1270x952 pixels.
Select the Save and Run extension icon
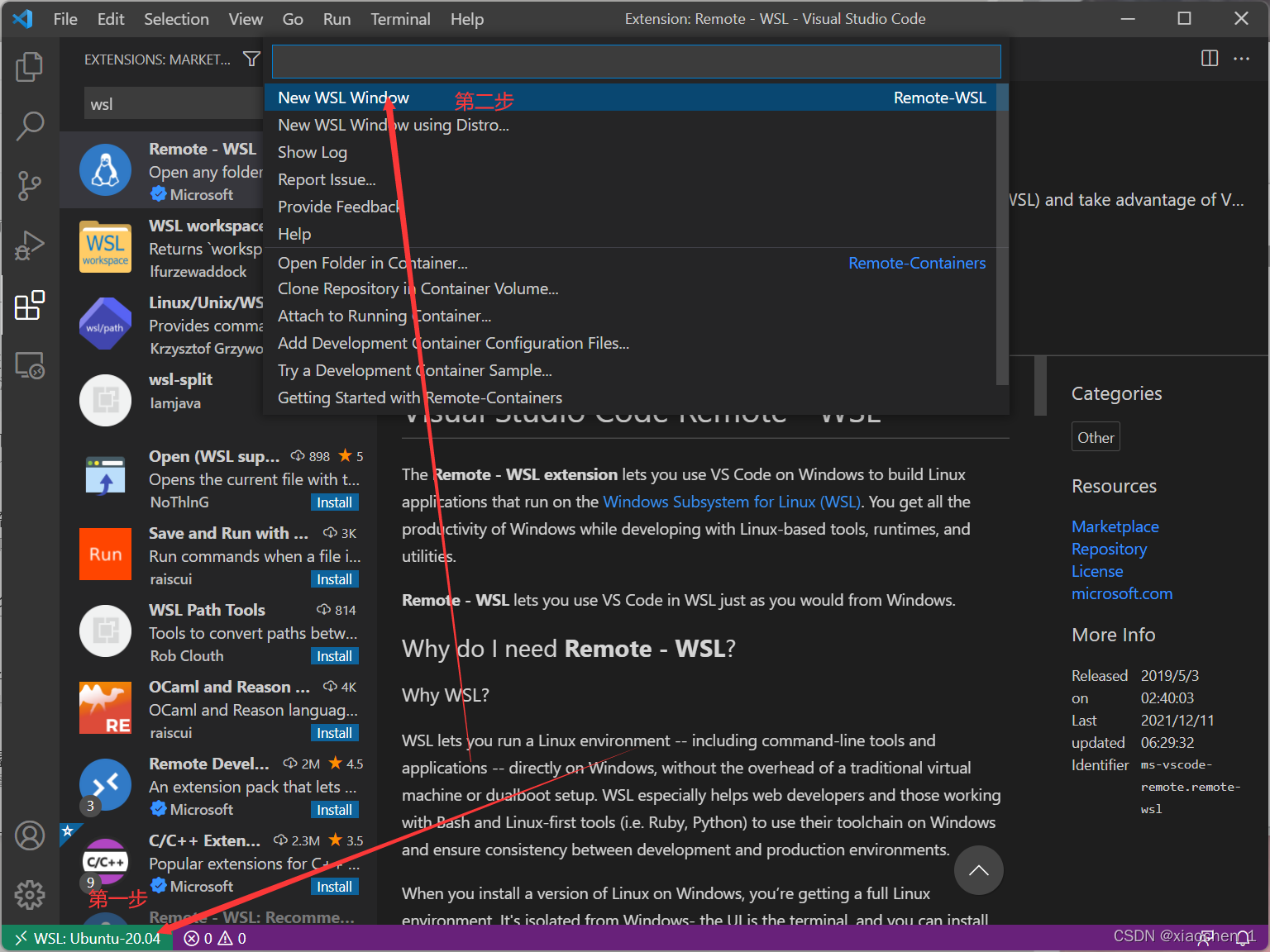(105, 554)
